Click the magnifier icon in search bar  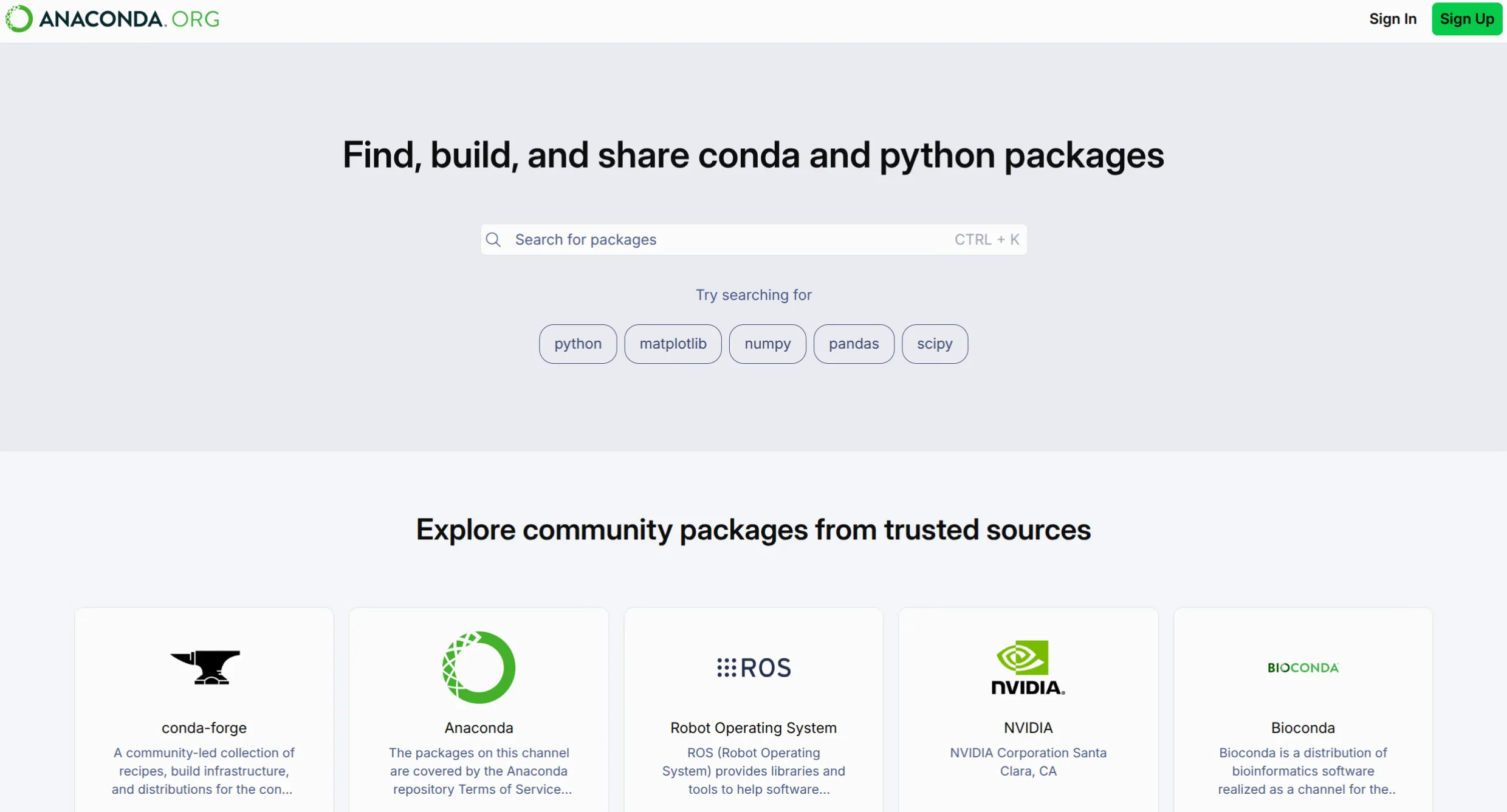click(493, 240)
